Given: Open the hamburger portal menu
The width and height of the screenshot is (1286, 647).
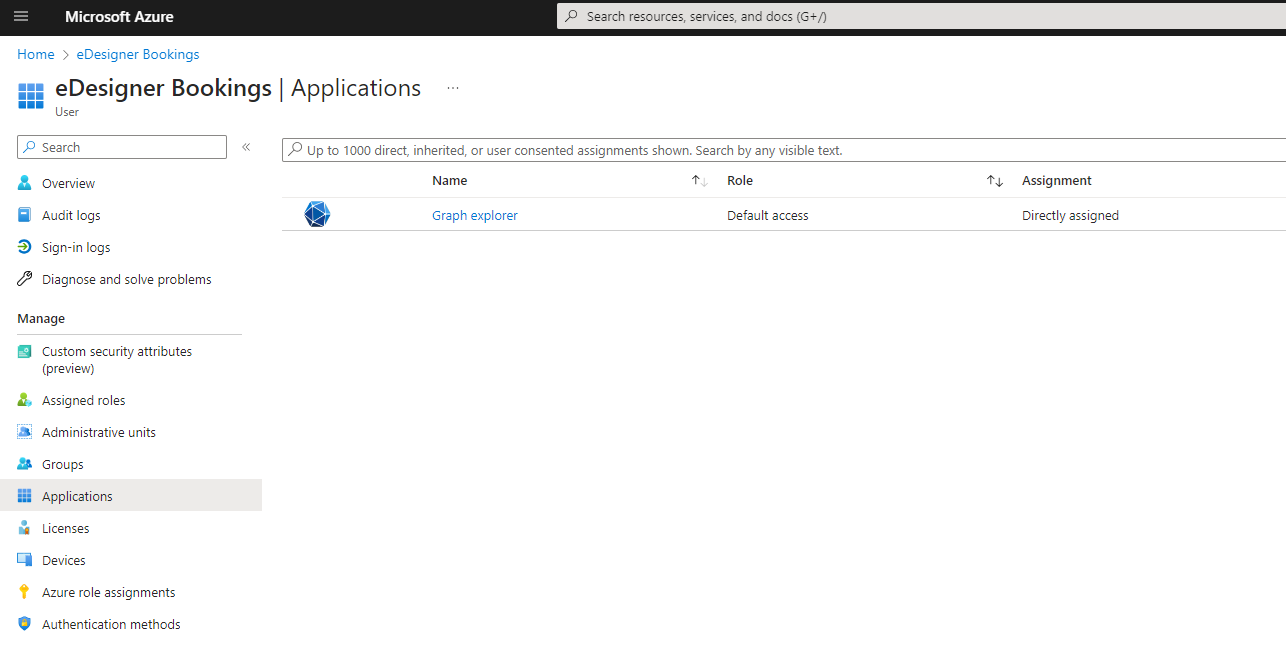Looking at the screenshot, I should 21,17.
